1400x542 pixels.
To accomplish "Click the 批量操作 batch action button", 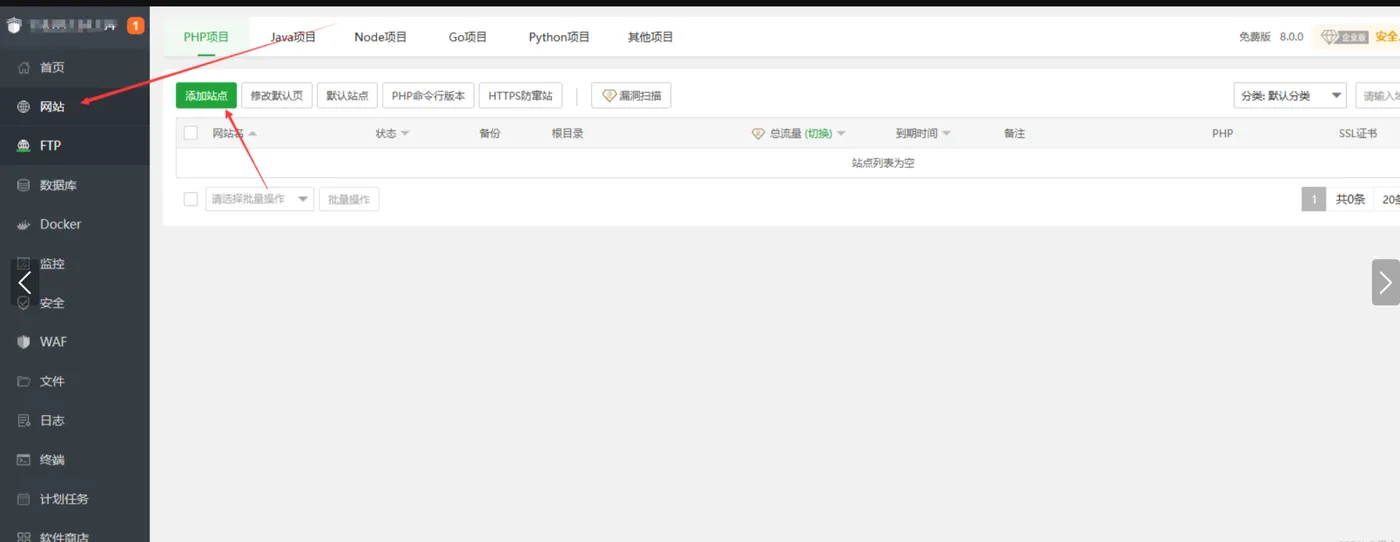I will click(349, 199).
